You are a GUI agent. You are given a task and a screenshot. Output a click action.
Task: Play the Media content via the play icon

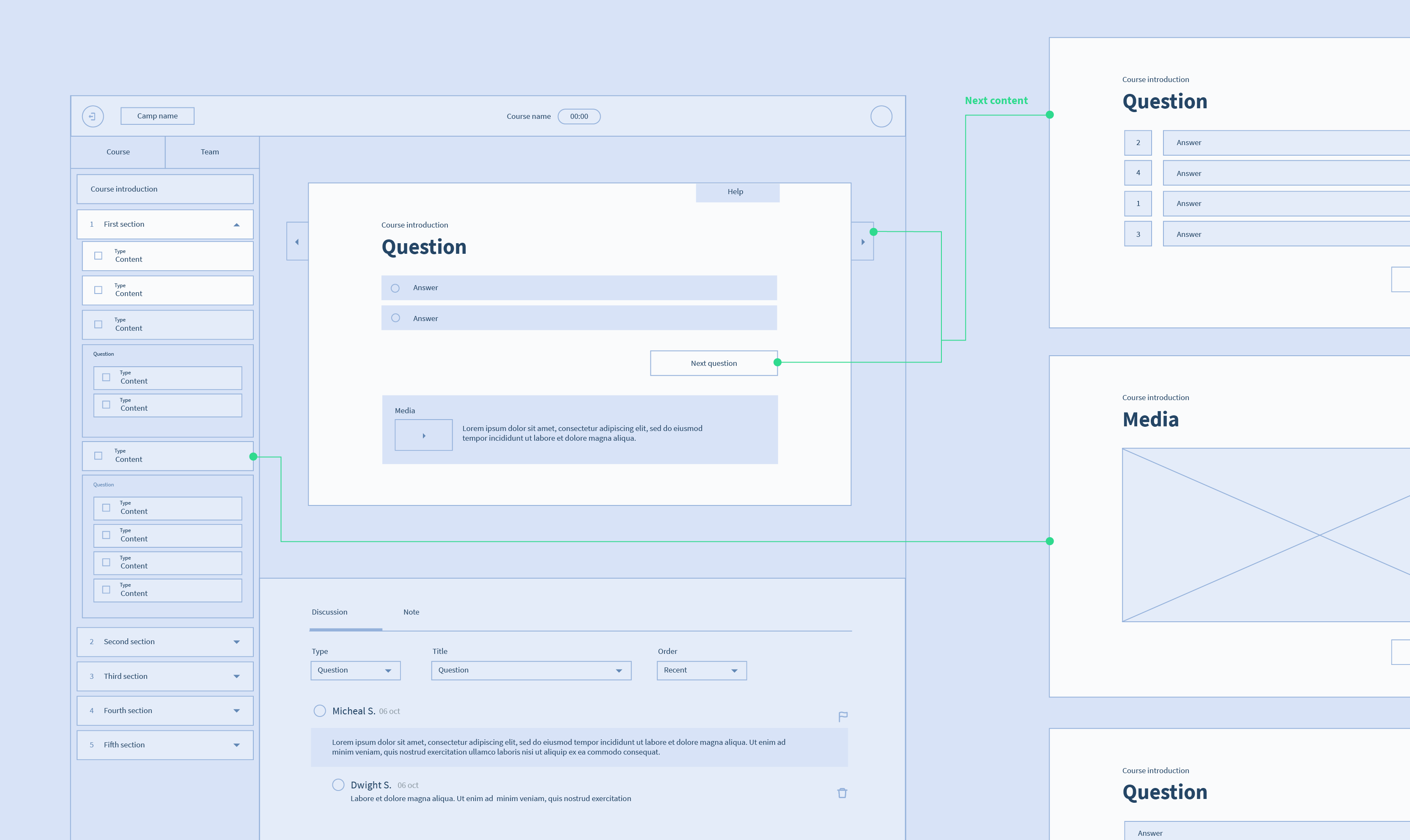coord(423,435)
